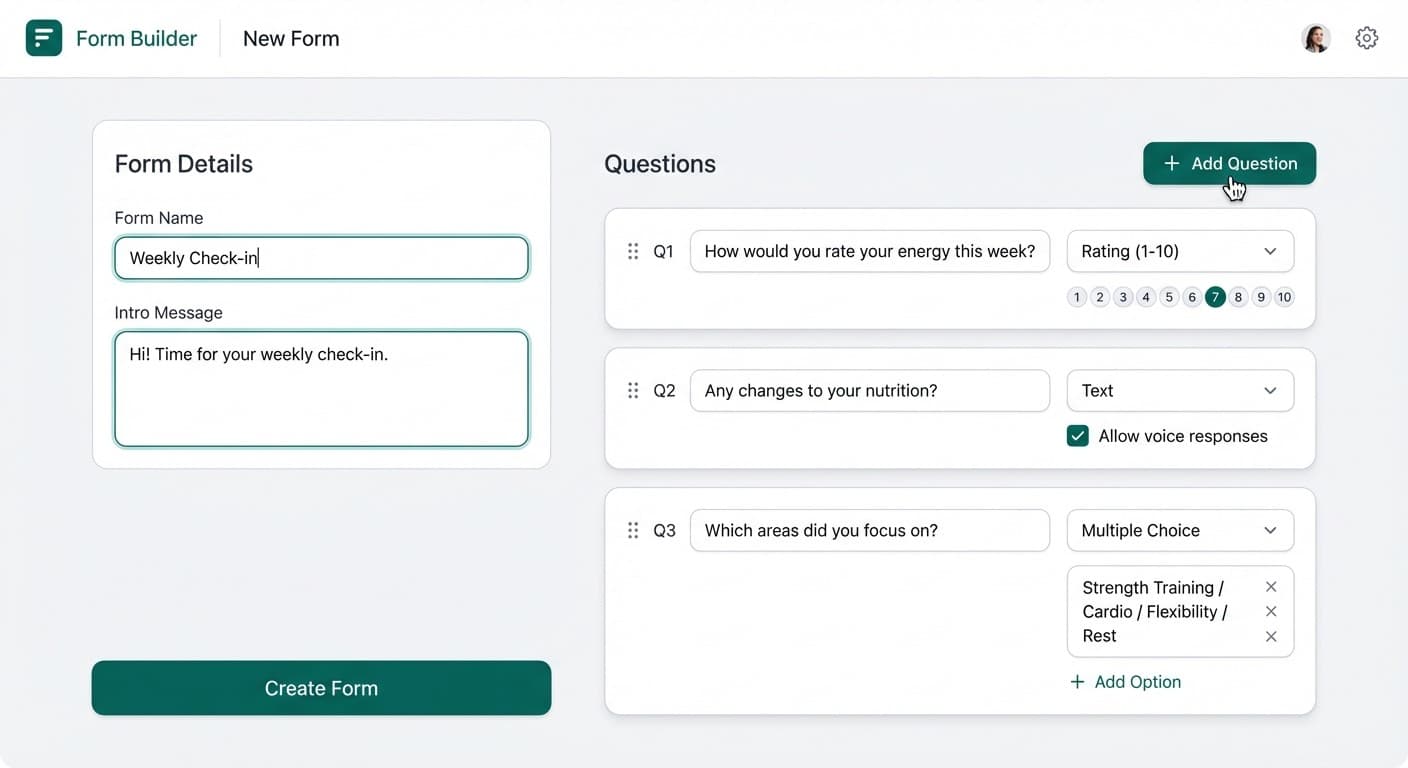Viewport: 1408px width, 768px height.
Task: Select the Form Builder menu title
Action: point(136,37)
